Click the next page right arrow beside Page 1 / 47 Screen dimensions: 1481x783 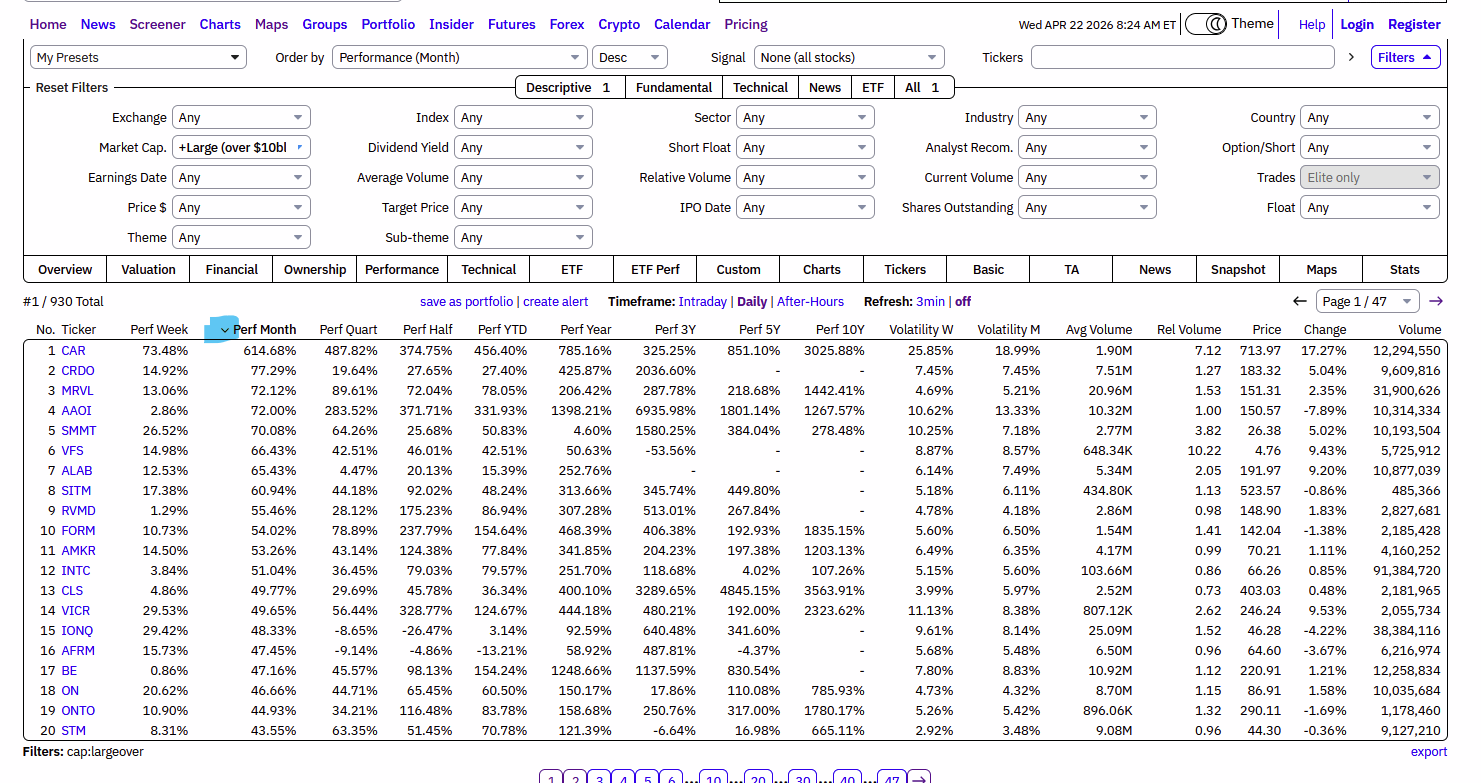click(x=1436, y=301)
